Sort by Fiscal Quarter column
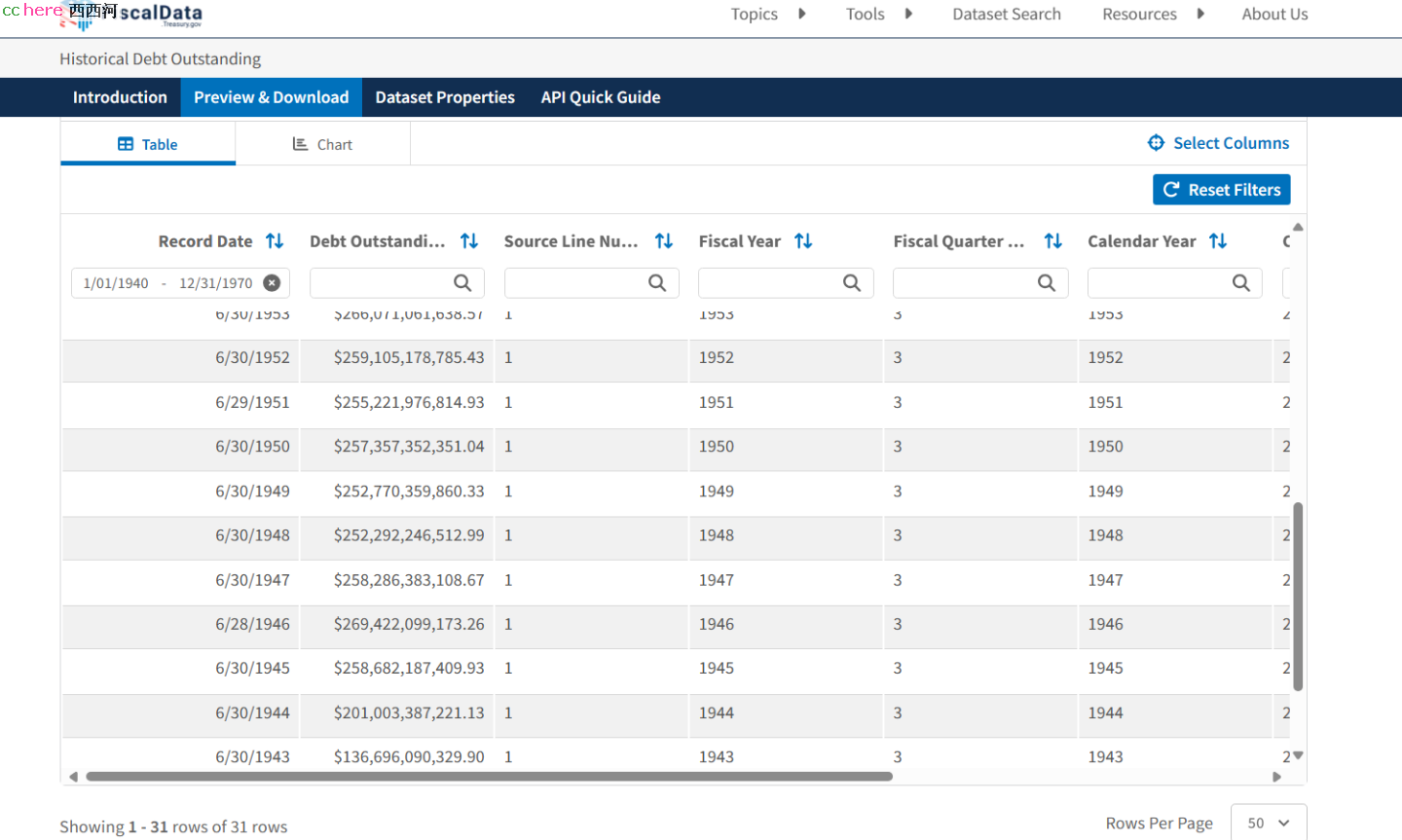Viewport: 1402px width, 840px height. coord(1053,240)
